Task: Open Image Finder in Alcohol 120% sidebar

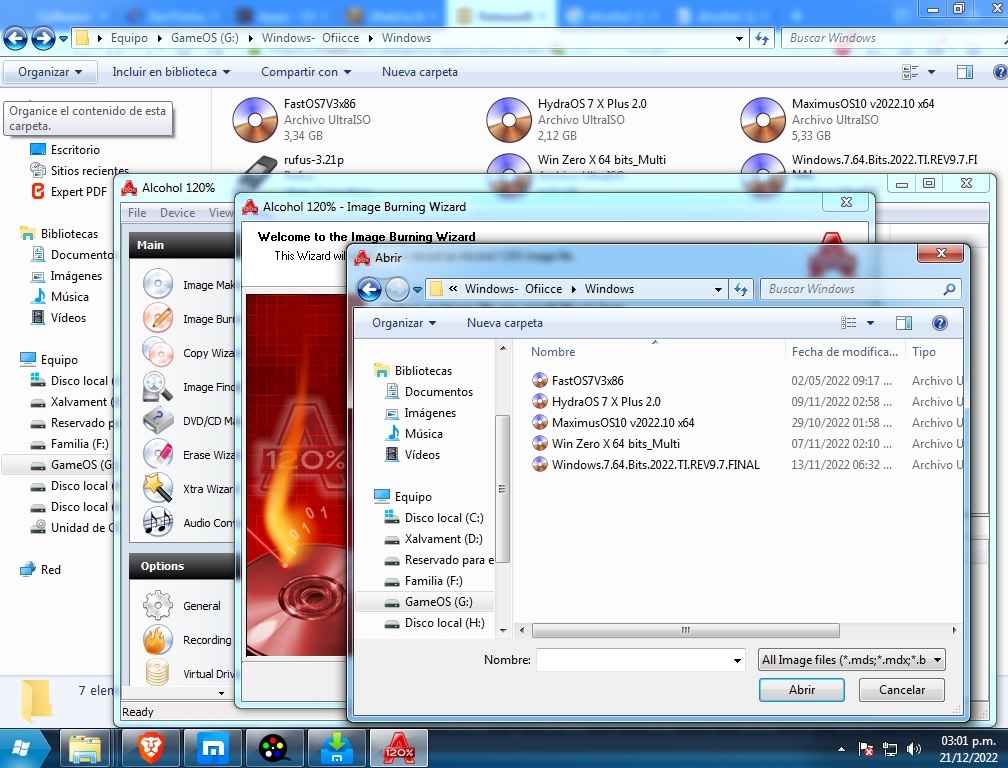Action: tap(188, 386)
